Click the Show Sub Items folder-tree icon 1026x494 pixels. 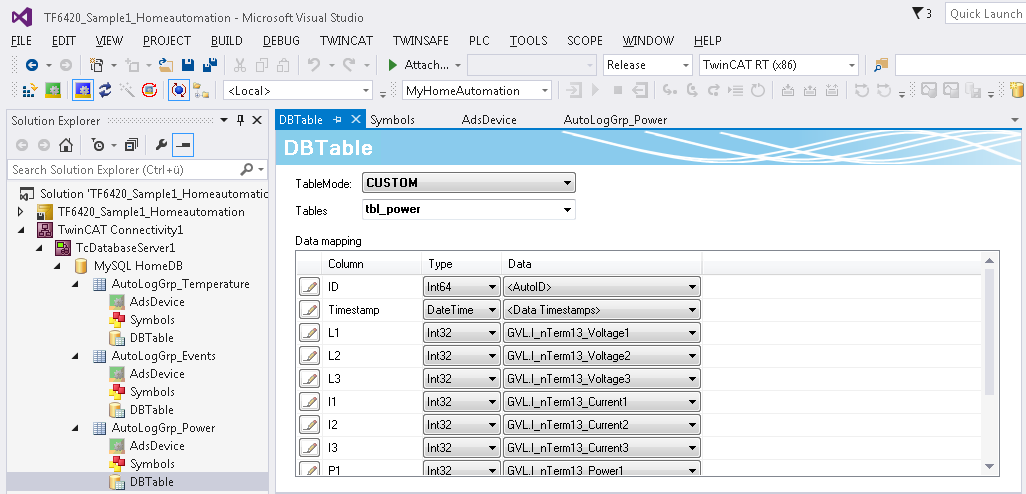200,90
